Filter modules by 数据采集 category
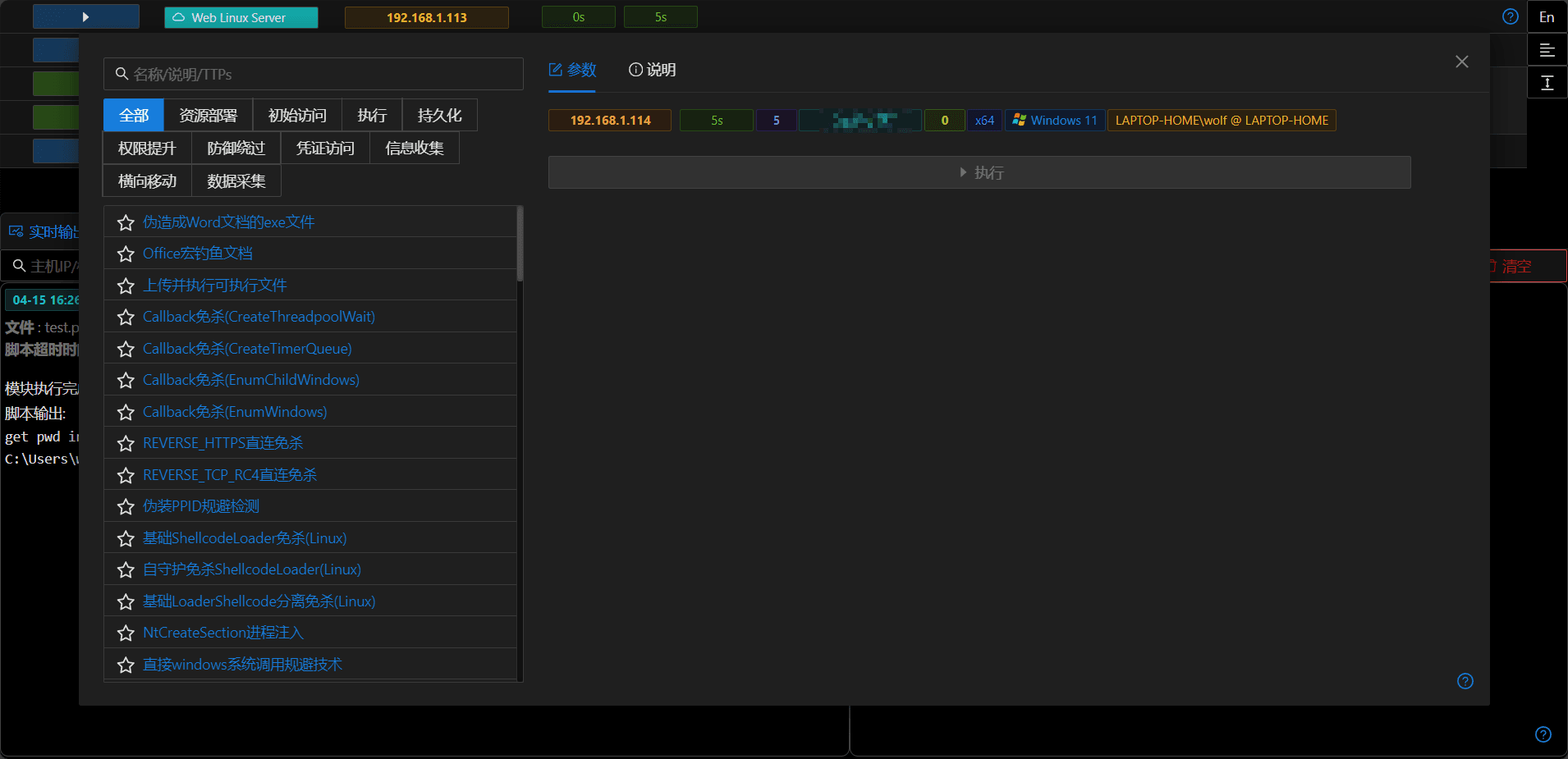The image size is (1568, 759). [236, 181]
